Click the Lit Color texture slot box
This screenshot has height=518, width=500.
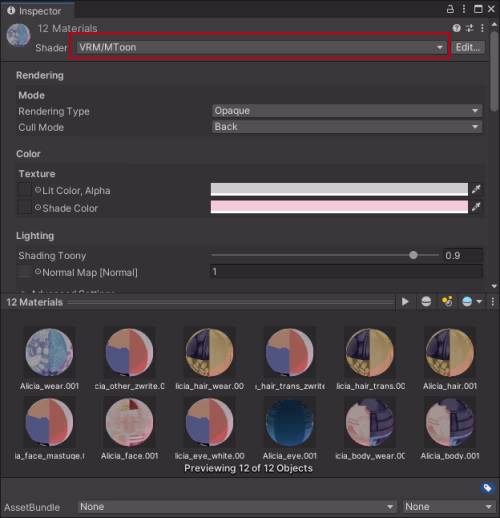(x=25, y=189)
